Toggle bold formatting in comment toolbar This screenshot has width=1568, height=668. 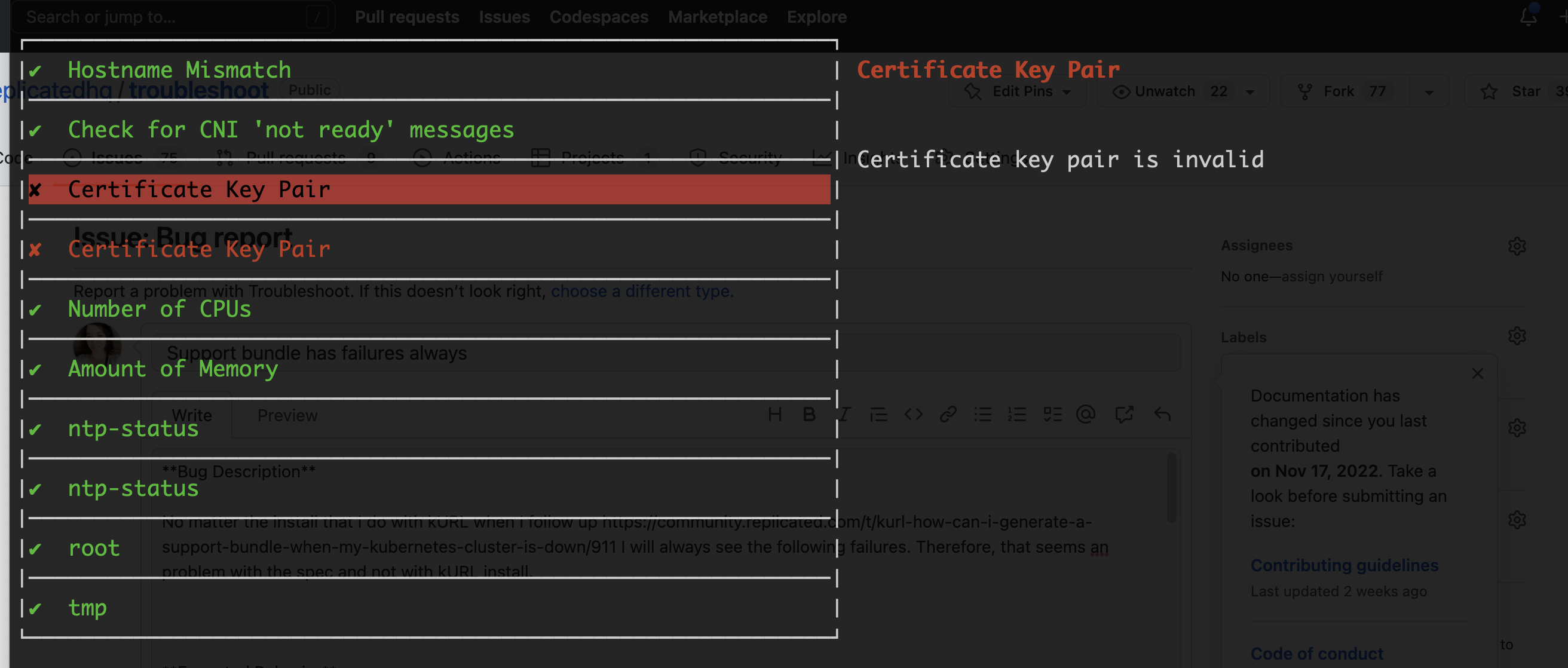click(809, 414)
